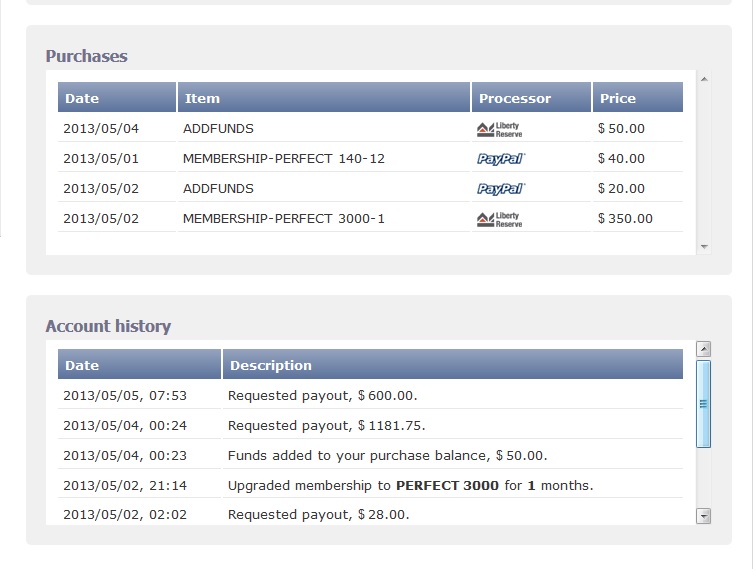753x569 pixels.
Task: Click the Processor column header
Action: (x=530, y=98)
